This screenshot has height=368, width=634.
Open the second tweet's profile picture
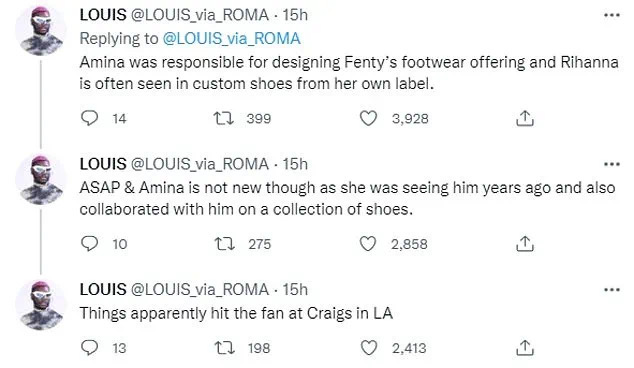pos(40,180)
